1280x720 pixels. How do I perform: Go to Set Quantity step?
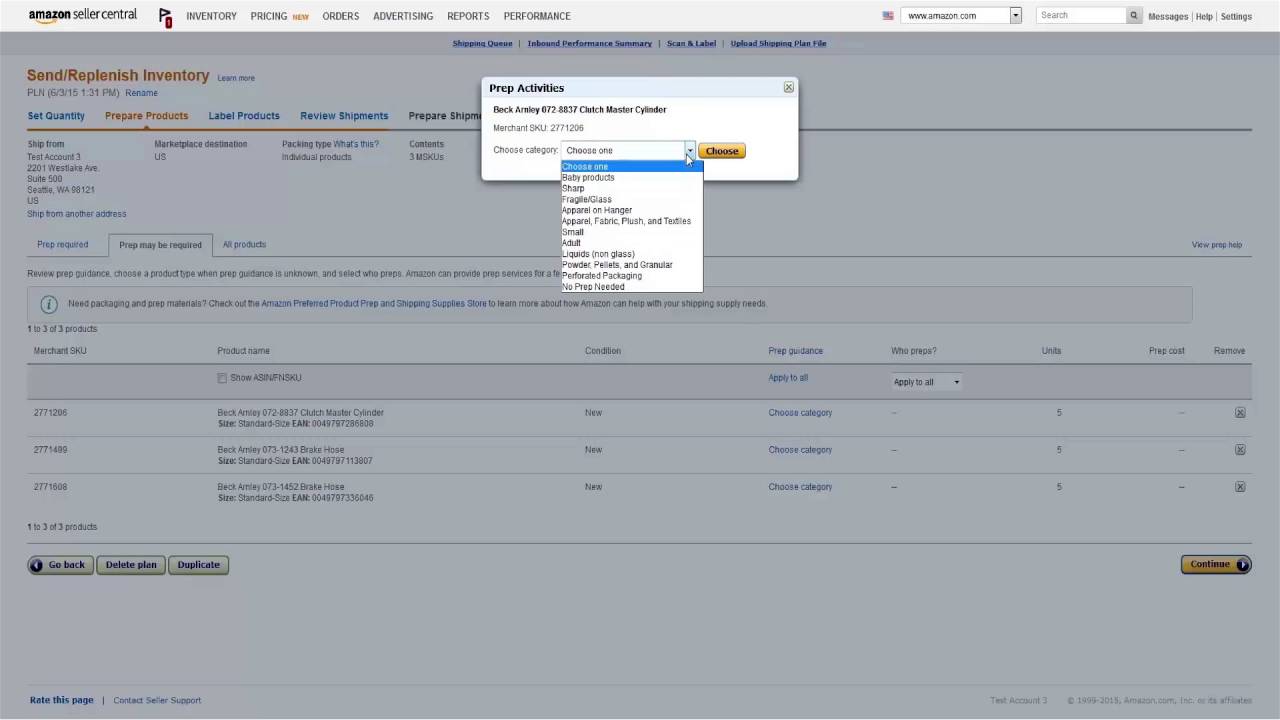click(56, 116)
